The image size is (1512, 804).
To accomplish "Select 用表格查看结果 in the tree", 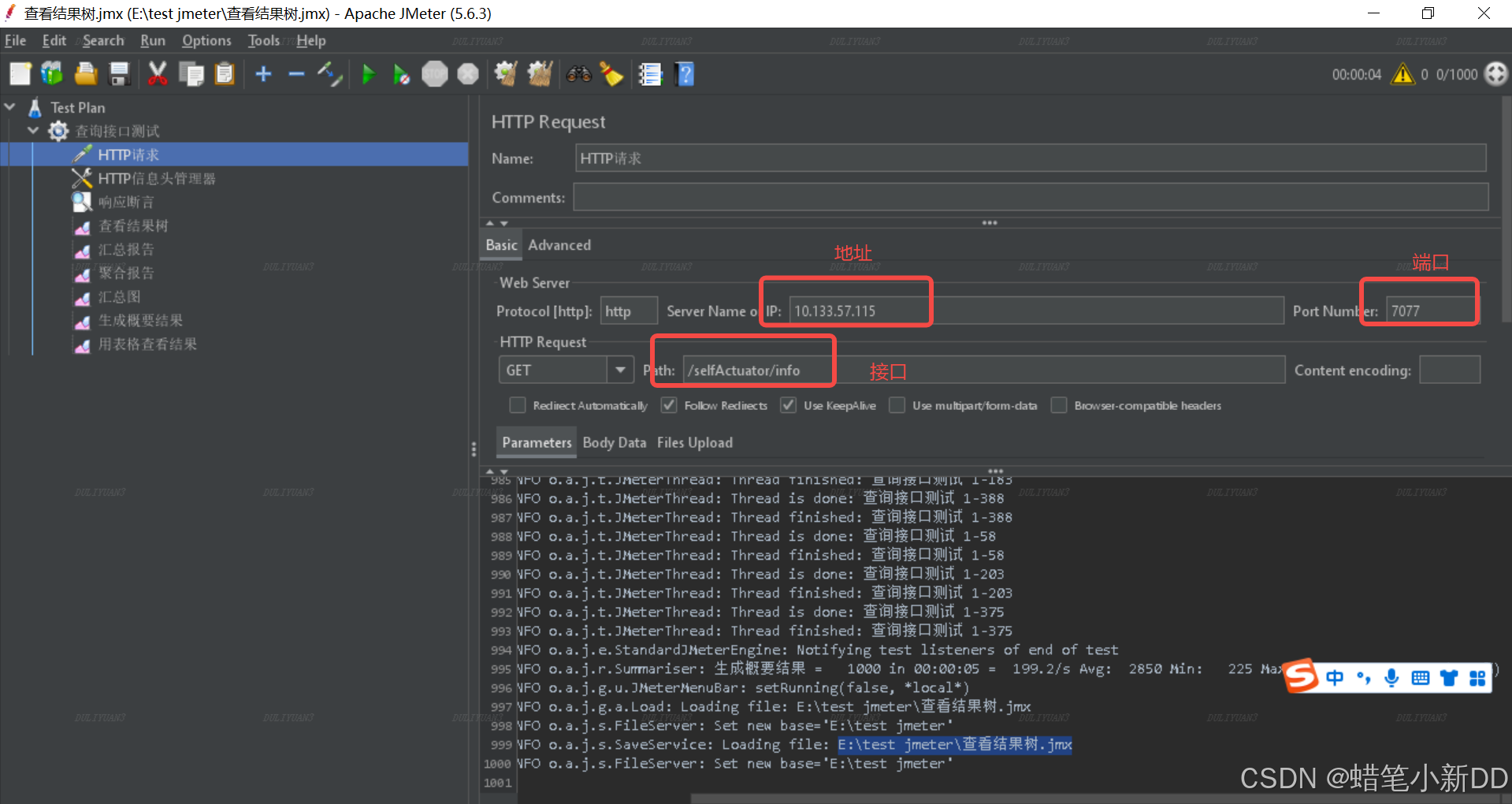I will (147, 344).
